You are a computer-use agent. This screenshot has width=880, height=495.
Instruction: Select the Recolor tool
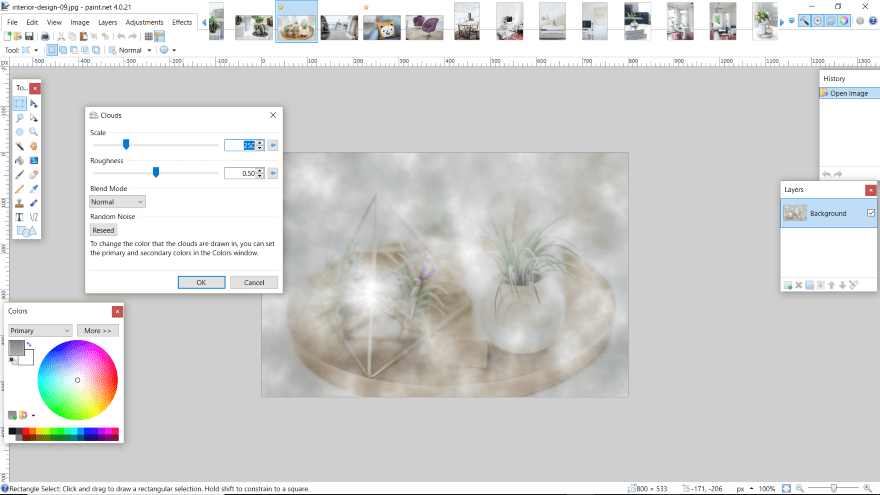[x=34, y=203]
